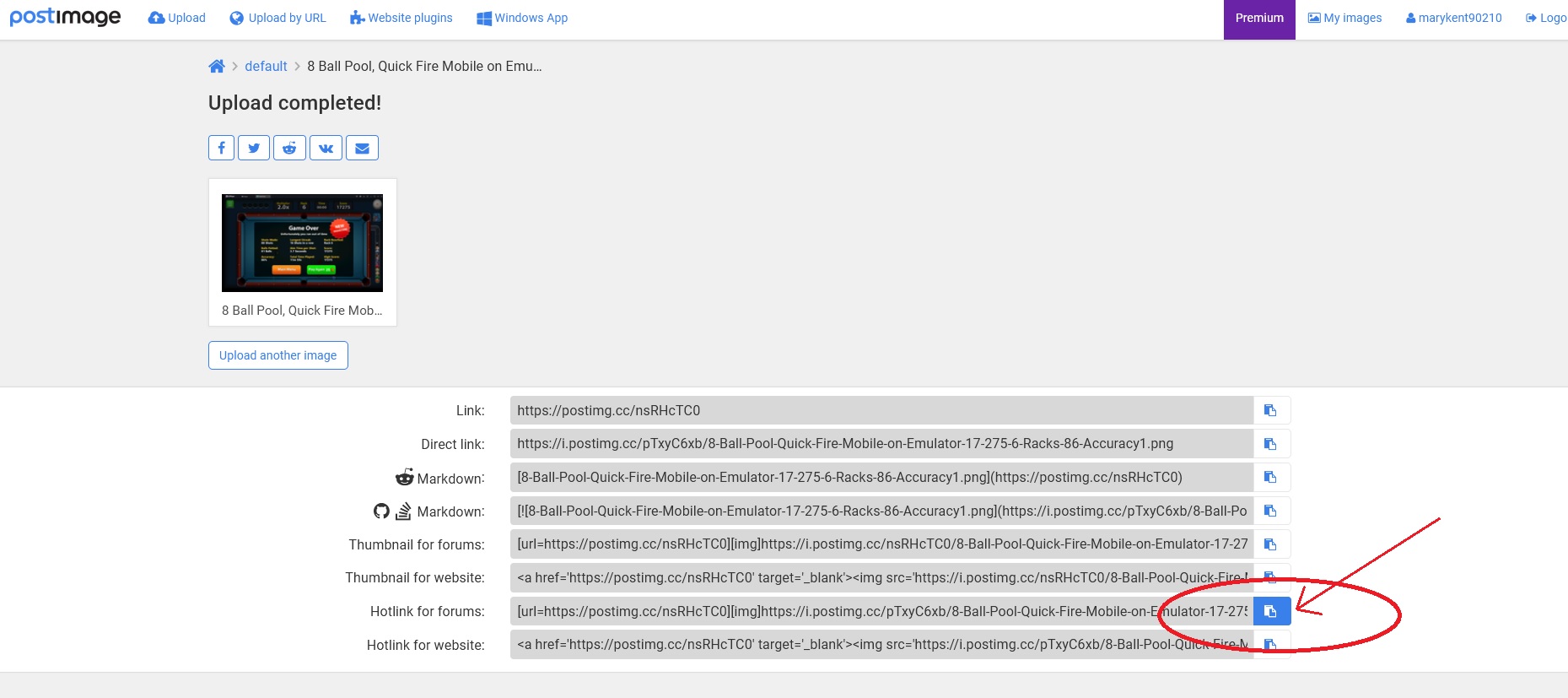Select the Hotlink for website field
Screen dimensions: 1568x698
coord(881,644)
